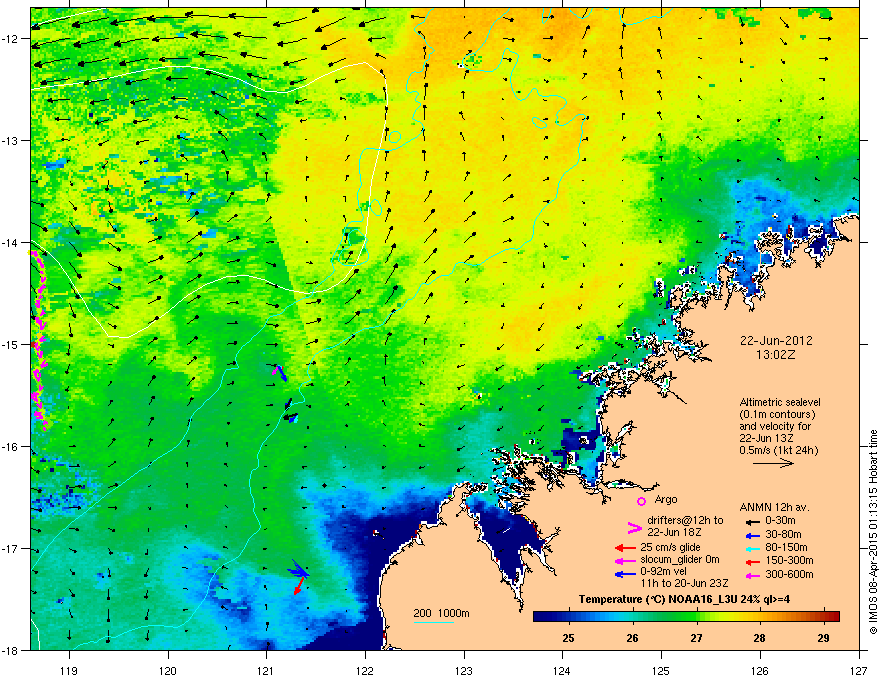
Task: Click the cyan isobath line under '200 1000m'
Action: pyautogui.click(x=433, y=622)
